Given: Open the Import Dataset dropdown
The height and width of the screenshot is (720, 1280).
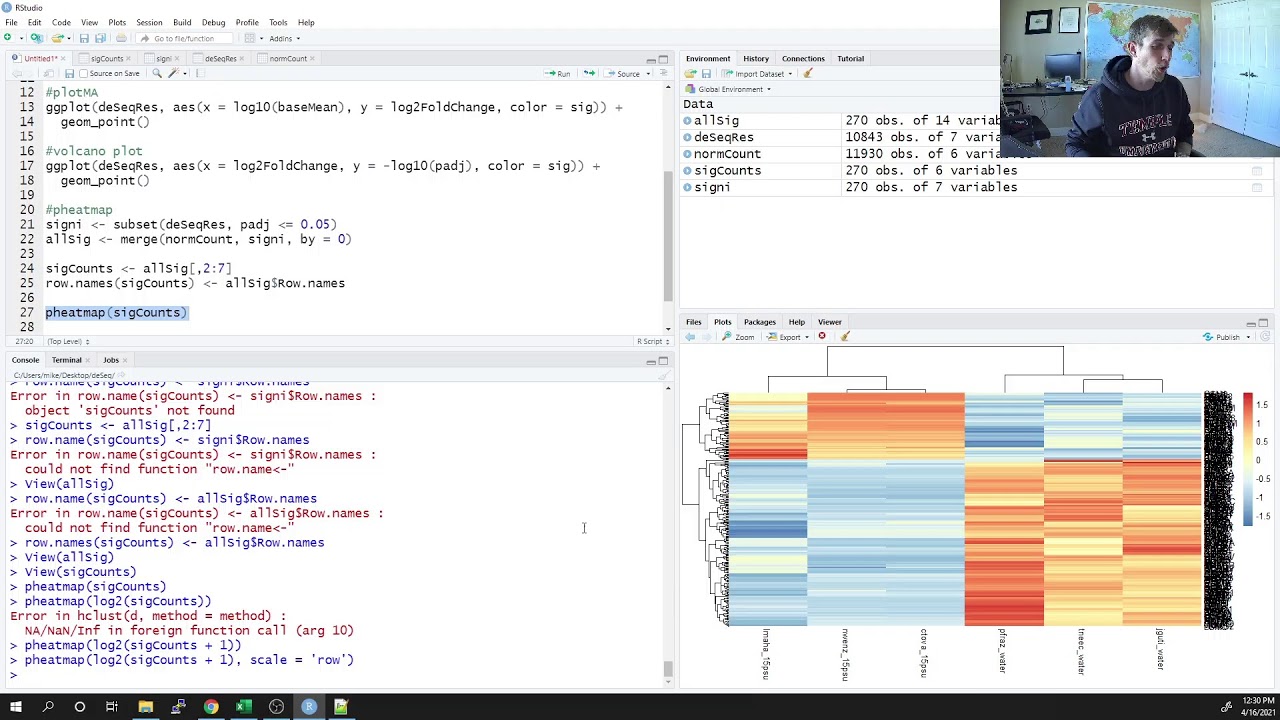Looking at the screenshot, I should (x=757, y=74).
